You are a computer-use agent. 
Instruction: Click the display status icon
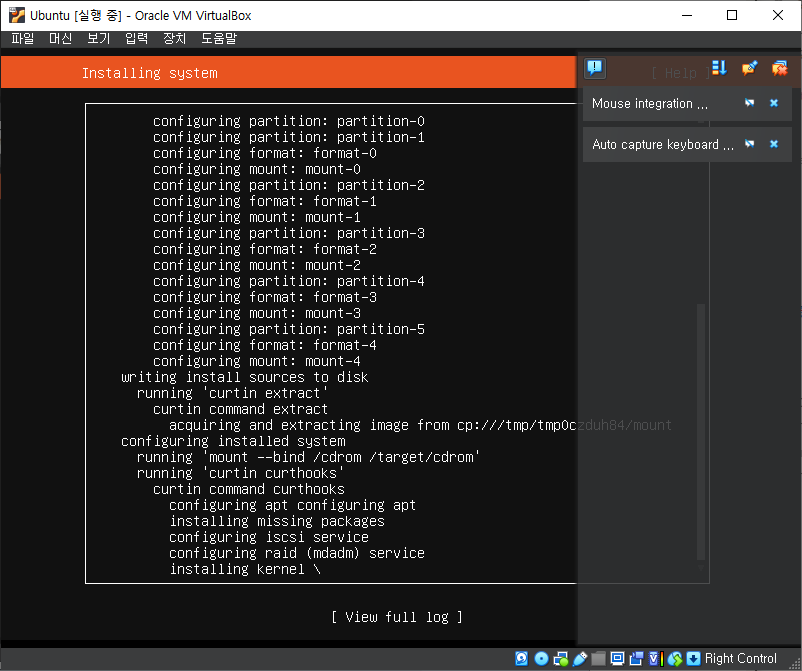pyautogui.click(x=617, y=658)
